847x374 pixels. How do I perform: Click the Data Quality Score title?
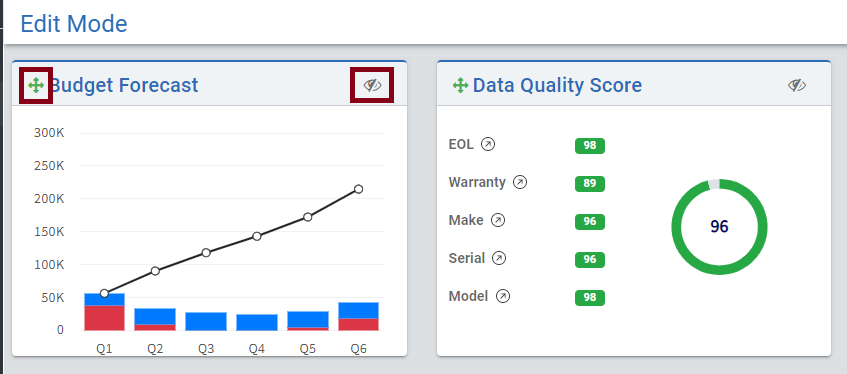coord(557,85)
